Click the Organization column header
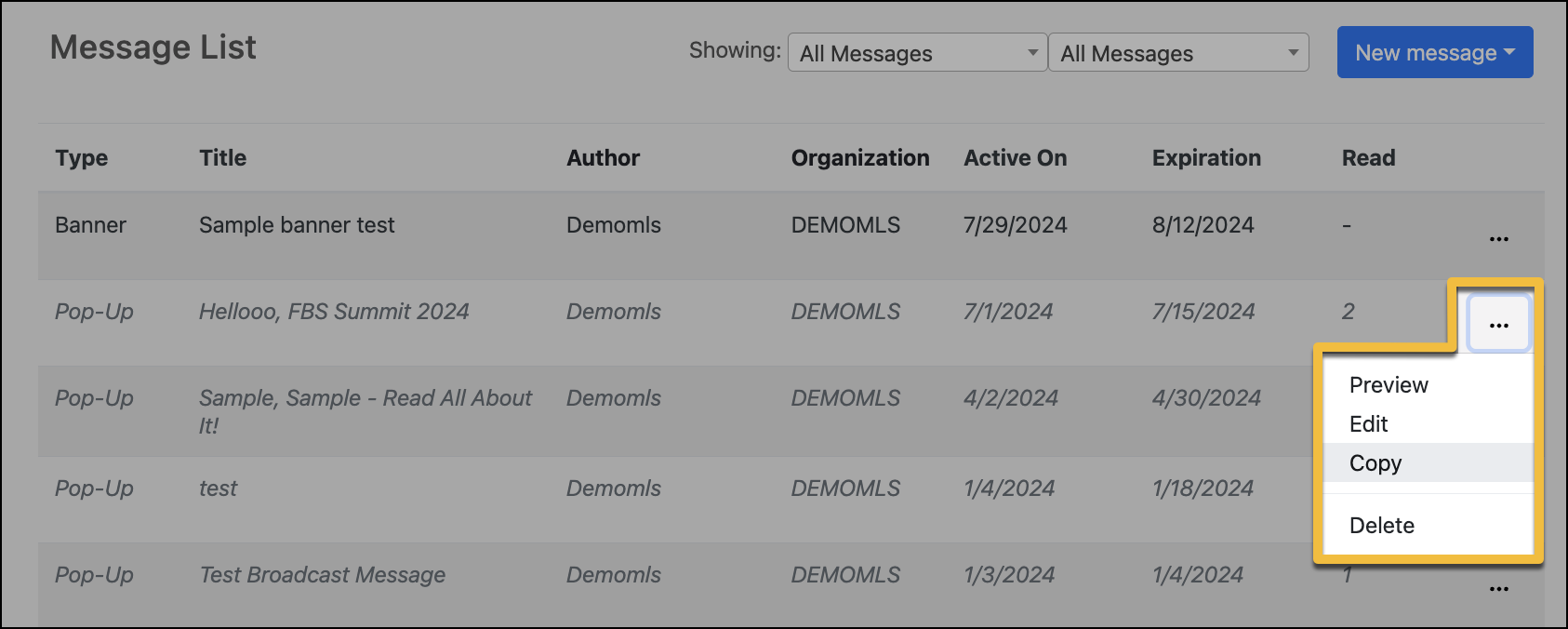Image resolution: width=1568 pixels, height=629 pixels. [860, 158]
